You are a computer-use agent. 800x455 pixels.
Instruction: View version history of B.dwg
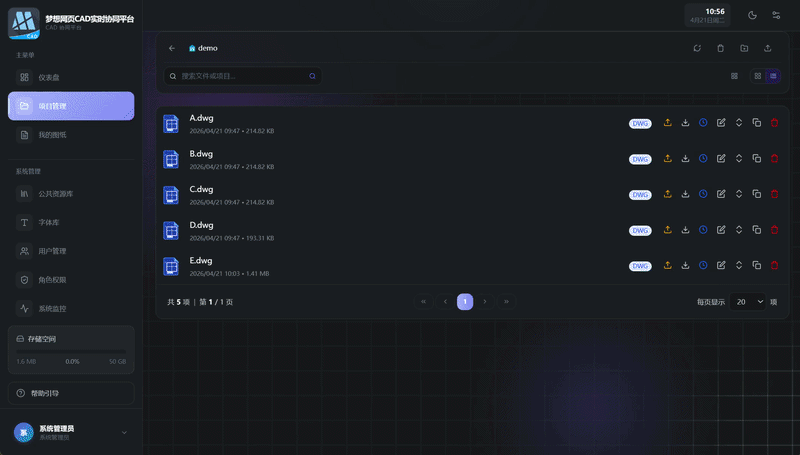(x=703, y=159)
